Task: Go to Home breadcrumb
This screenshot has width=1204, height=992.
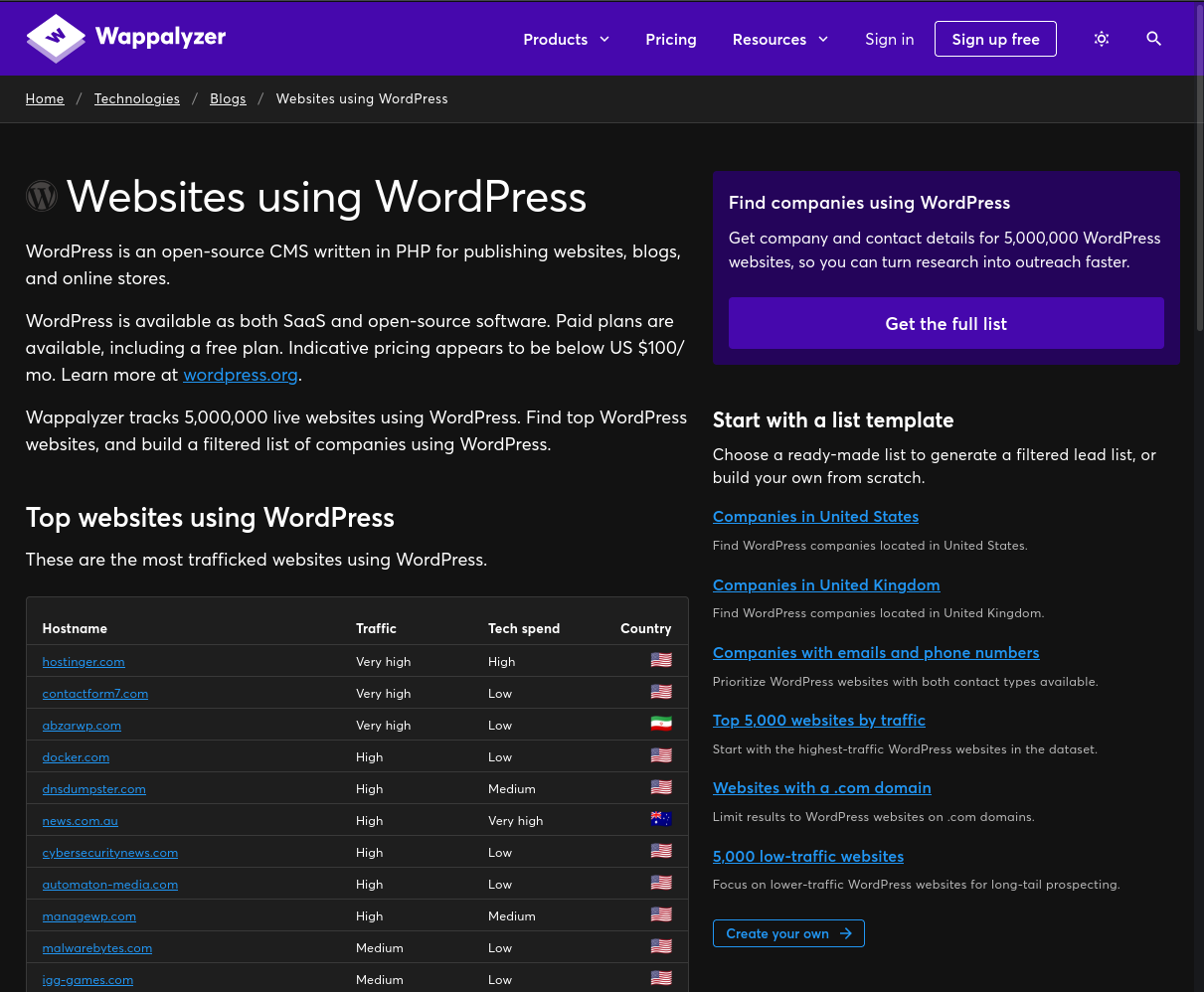Action: click(x=45, y=98)
